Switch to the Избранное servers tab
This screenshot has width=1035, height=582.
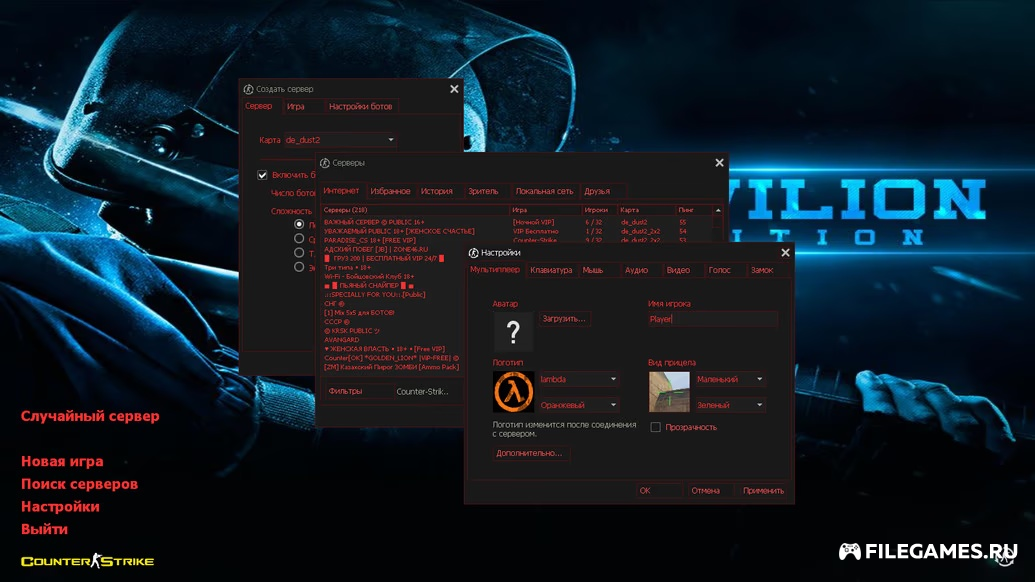390,191
